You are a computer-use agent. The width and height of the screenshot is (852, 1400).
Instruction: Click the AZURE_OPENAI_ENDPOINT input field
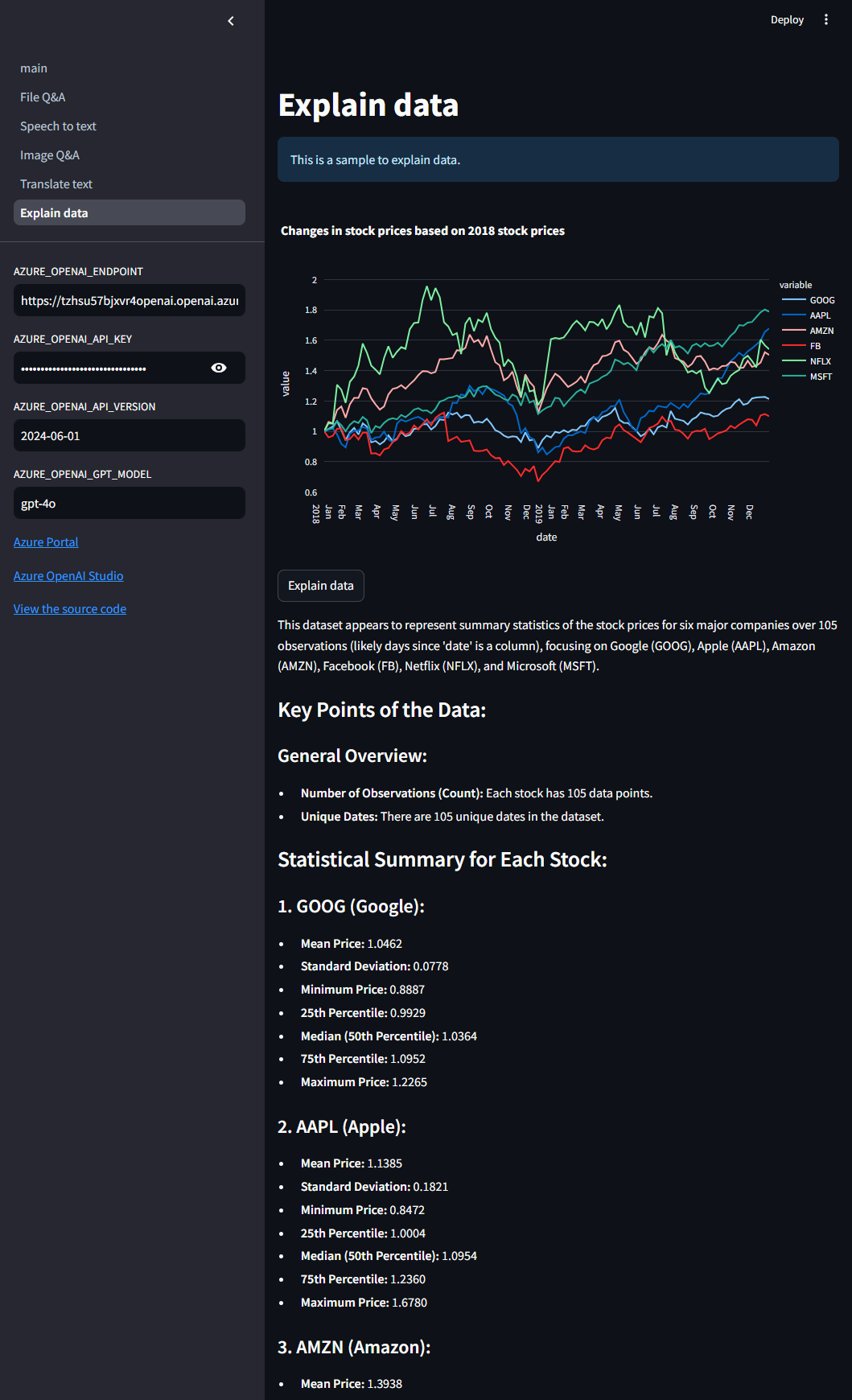(129, 300)
